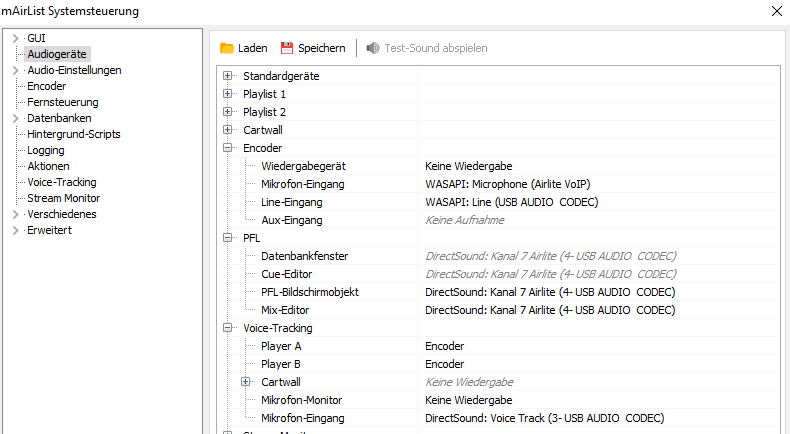Viewport: 790px width, 434px height.
Task: Click Mix-Editor DirectSound Kanal 7 value
Action: [549, 310]
